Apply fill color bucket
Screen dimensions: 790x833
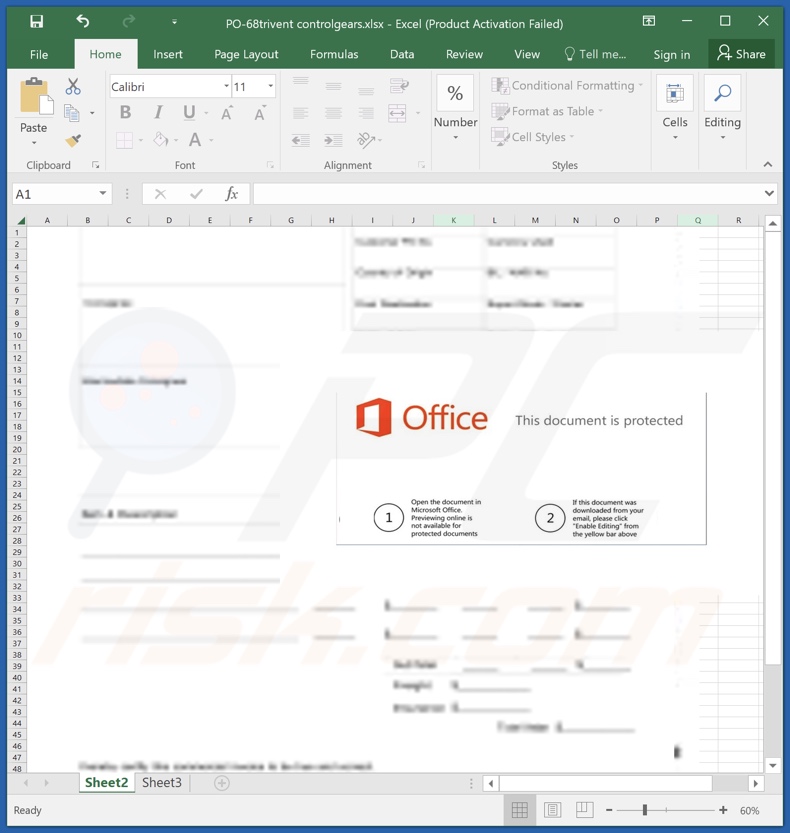click(x=160, y=140)
